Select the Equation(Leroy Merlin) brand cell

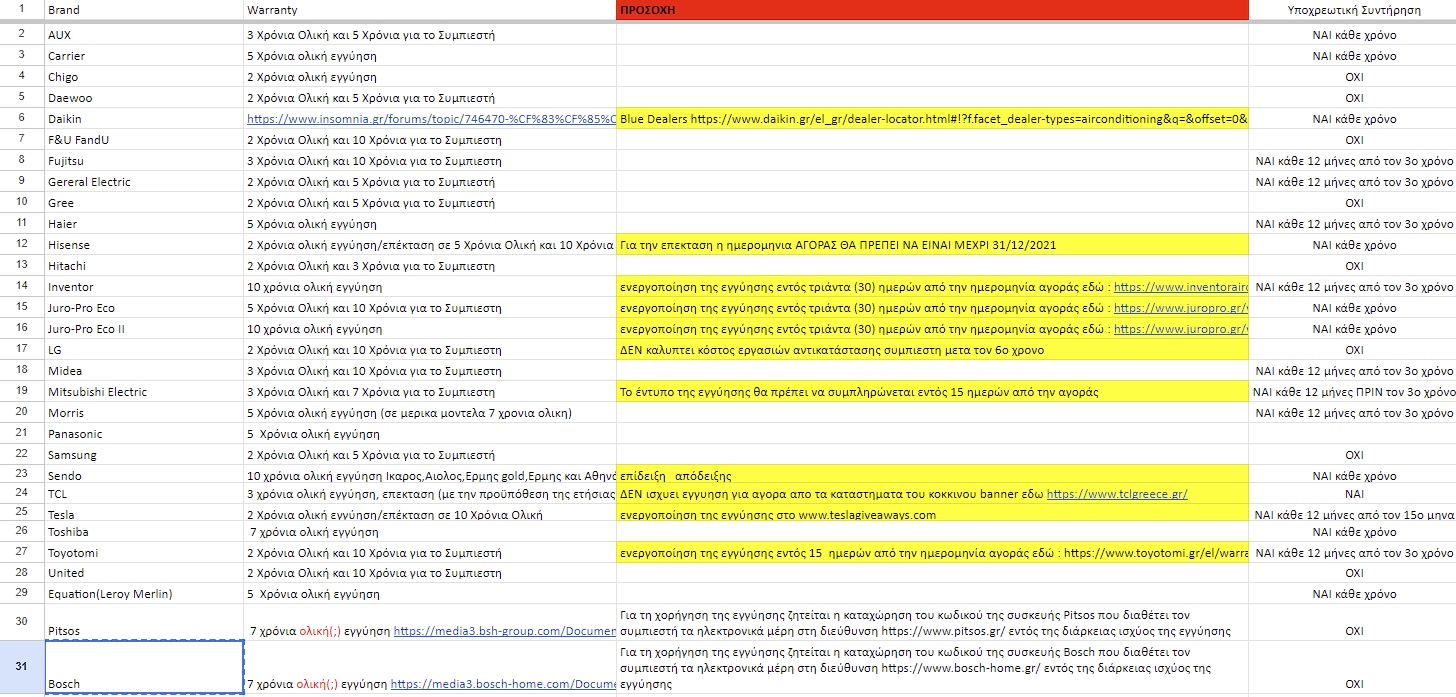[144, 594]
